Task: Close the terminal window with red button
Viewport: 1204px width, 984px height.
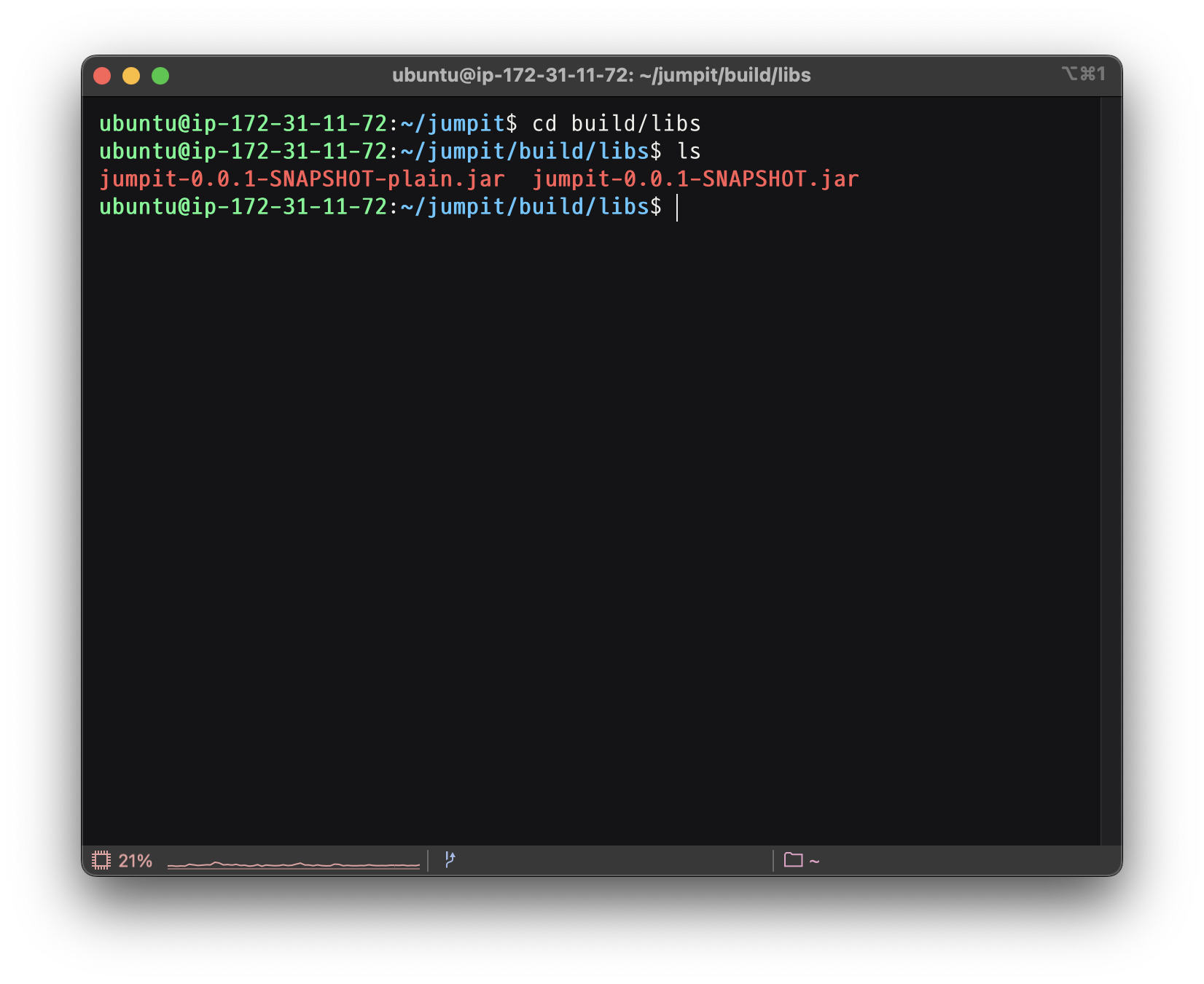Action: click(x=102, y=76)
